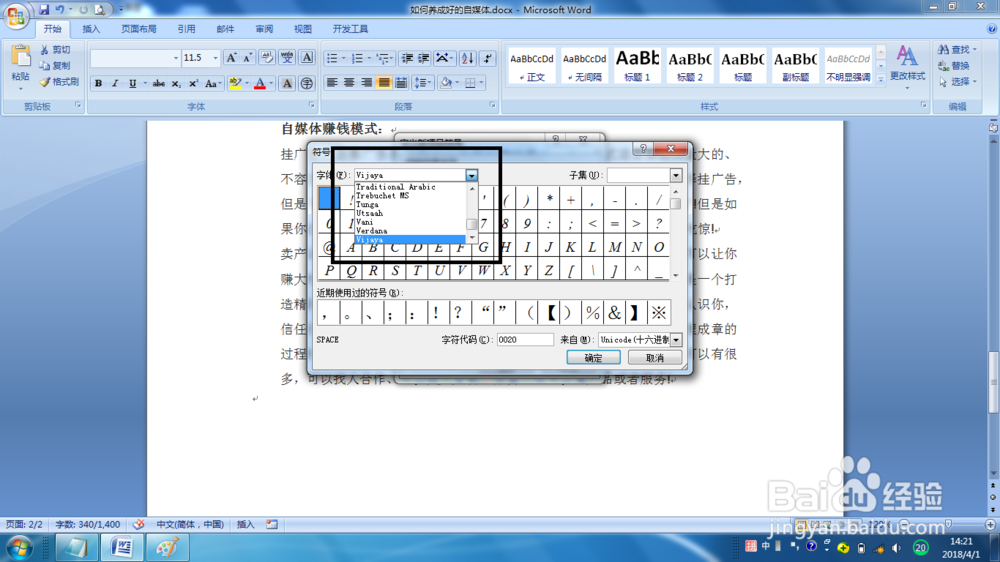Click the Justify alignment icon
Screen dimensions: 1000x562
click(x=383, y=83)
